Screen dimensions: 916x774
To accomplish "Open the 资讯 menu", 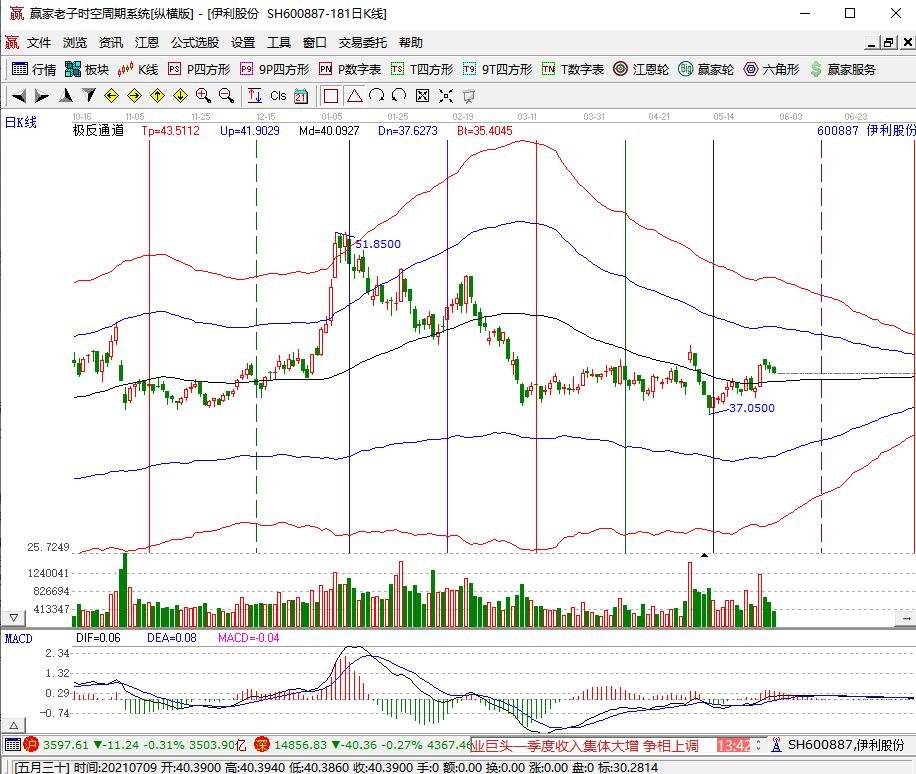I will [x=111, y=43].
